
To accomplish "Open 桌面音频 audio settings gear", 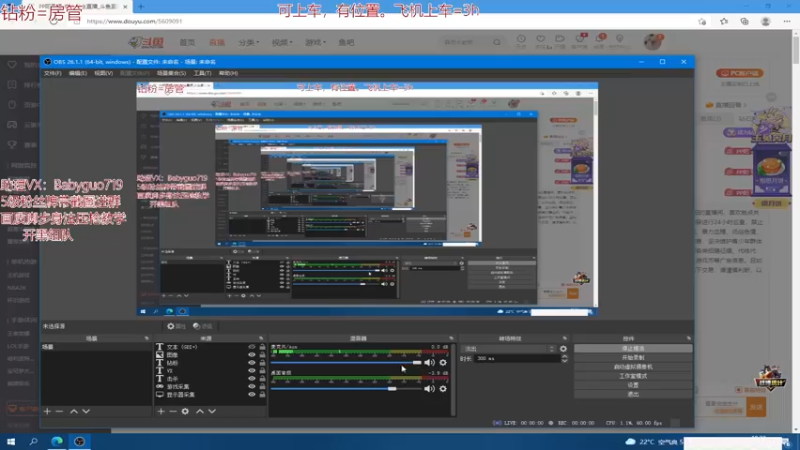I will click(x=443, y=389).
